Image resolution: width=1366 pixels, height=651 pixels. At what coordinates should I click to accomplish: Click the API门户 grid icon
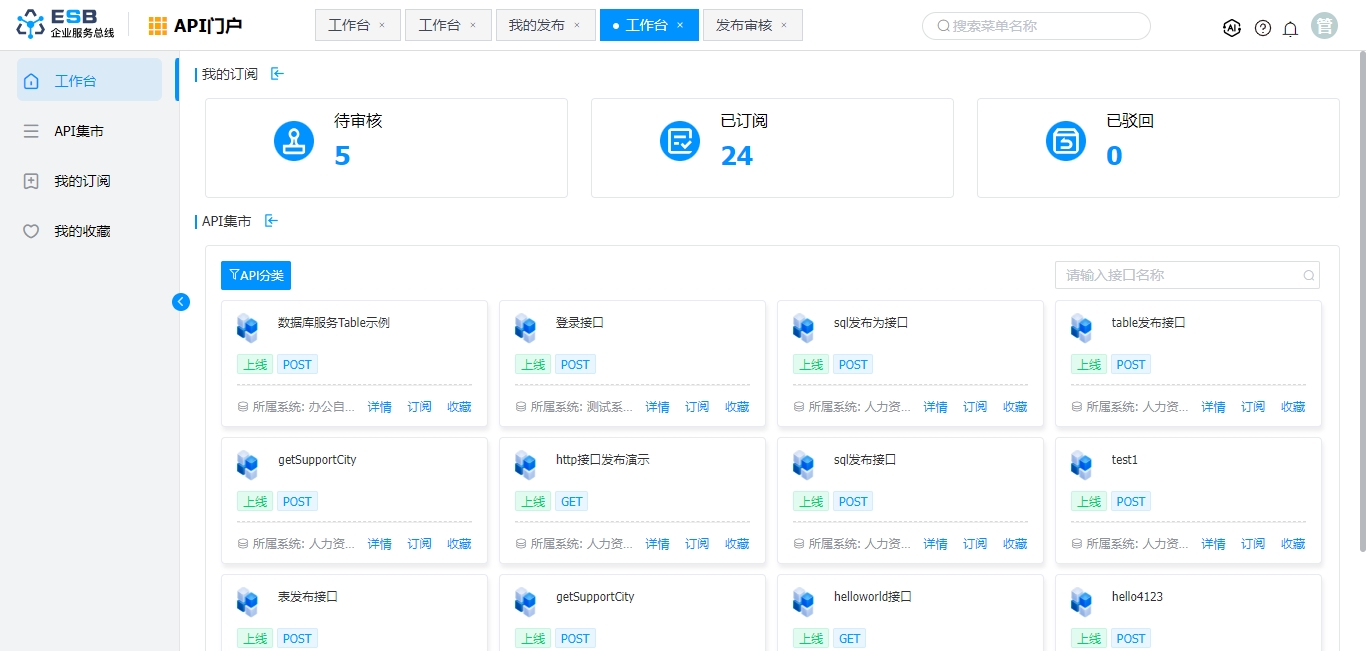coord(158,26)
